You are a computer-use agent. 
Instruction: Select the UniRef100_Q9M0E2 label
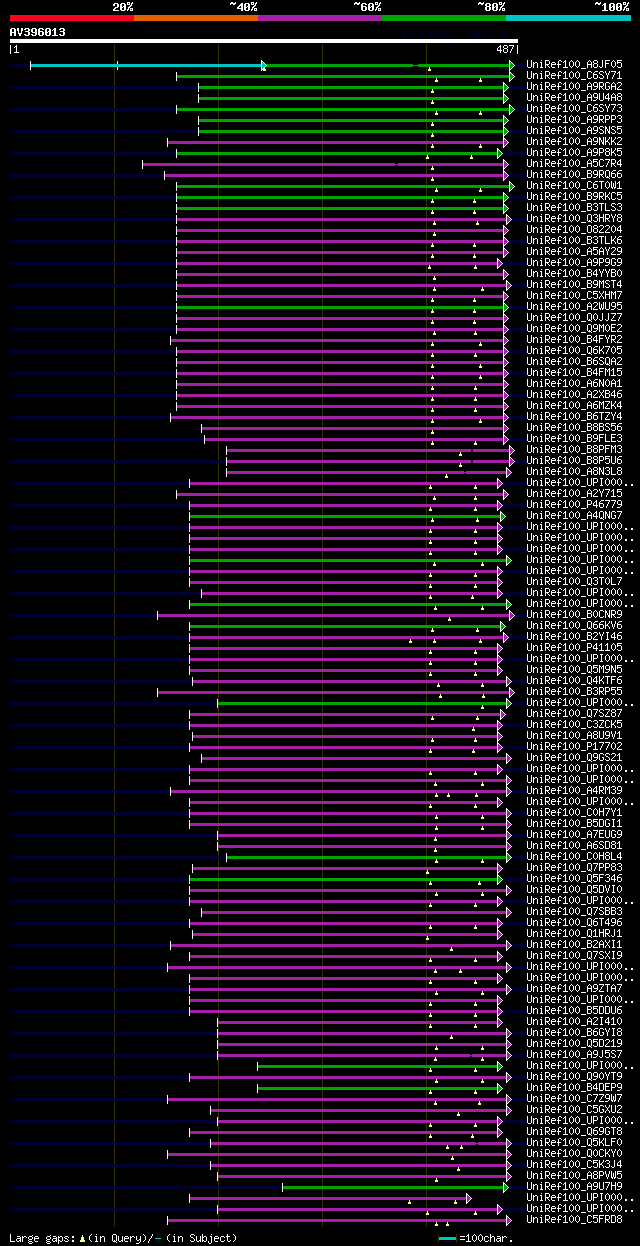point(575,329)
